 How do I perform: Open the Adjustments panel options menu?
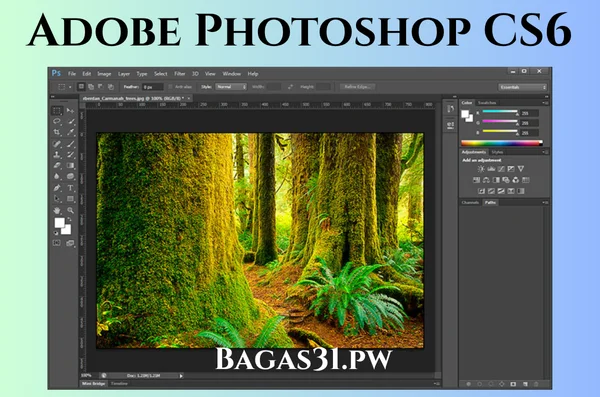point(545,152)
